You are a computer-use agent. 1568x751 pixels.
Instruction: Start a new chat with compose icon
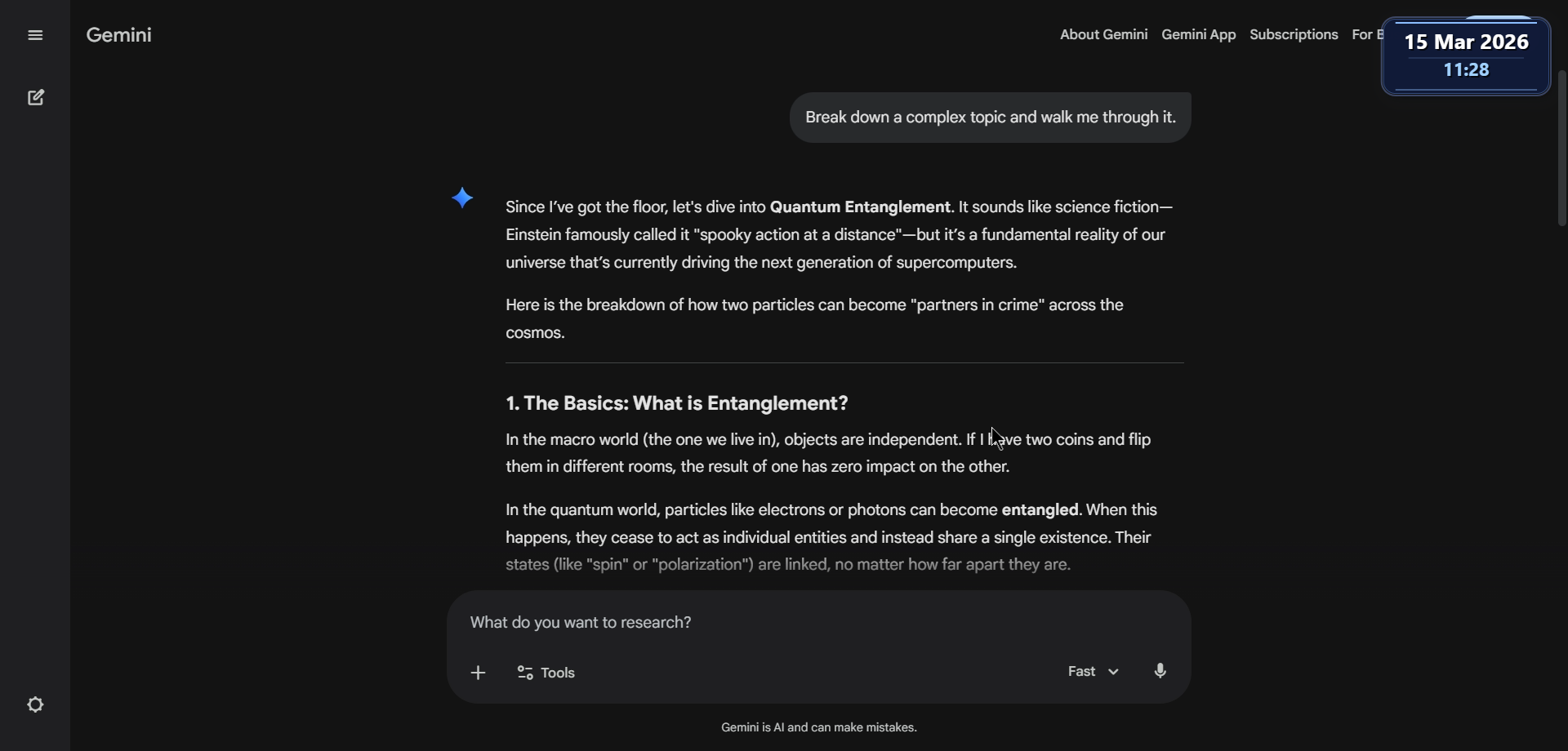tap(36, 98)
